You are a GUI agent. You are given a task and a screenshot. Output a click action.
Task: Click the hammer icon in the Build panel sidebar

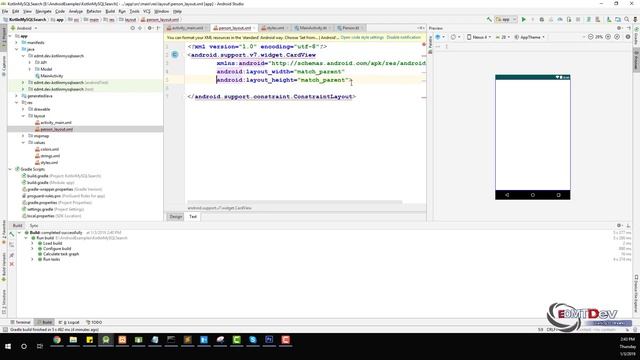(x=11, y=235)
